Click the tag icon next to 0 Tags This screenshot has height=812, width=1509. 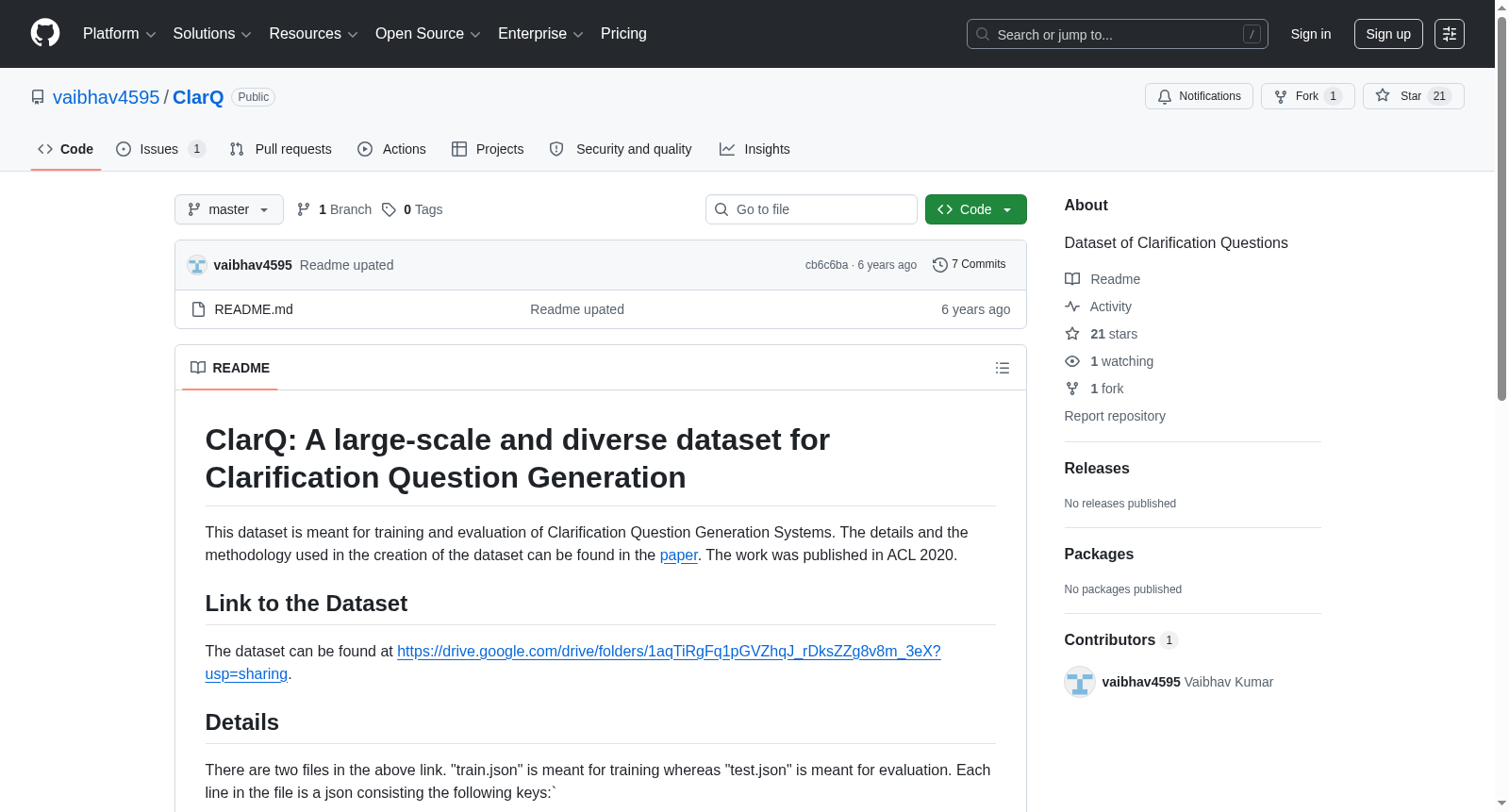[389, 209]
